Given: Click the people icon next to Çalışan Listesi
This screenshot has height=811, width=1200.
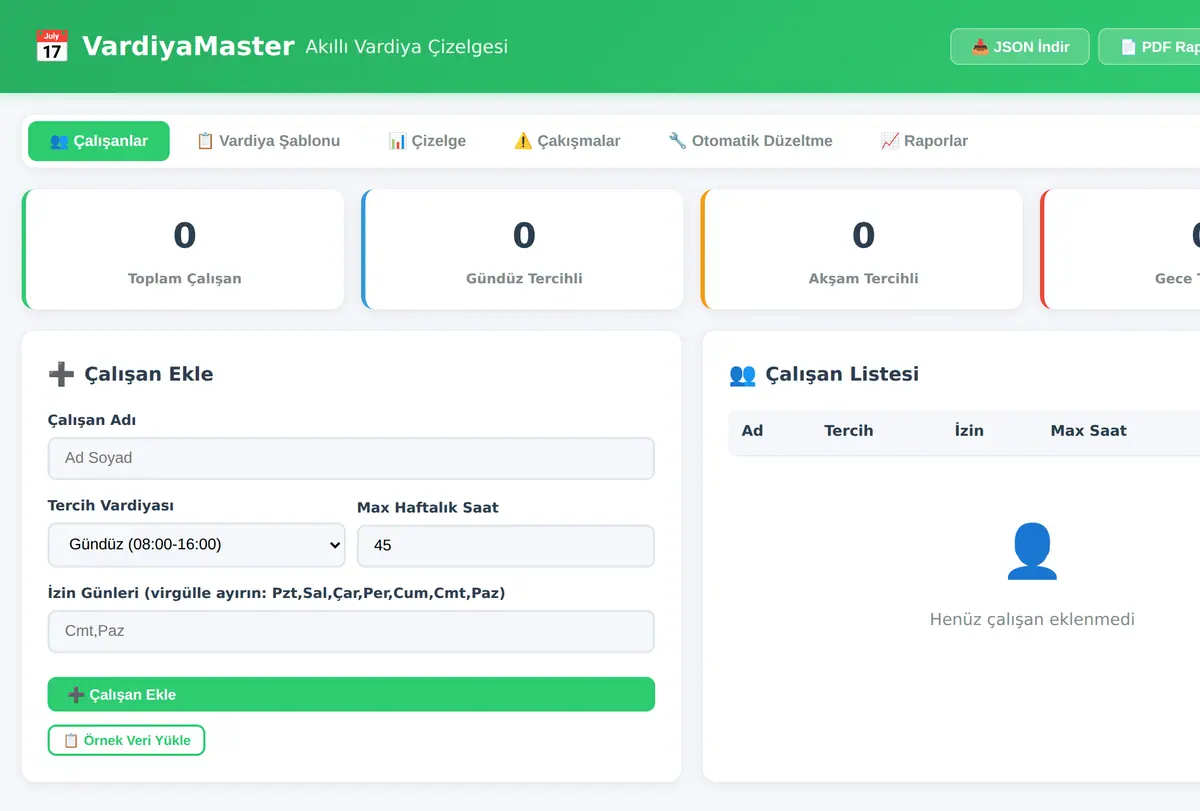Looking at the screenshot, I should coord(742,374).
